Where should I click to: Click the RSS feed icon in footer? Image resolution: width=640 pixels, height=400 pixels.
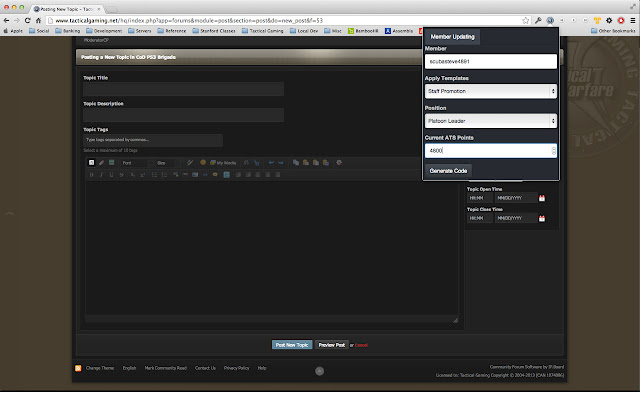[x=79, y=368]
